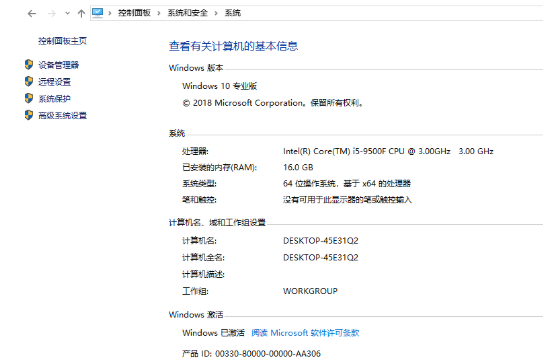This screenshot has width=543, height=362.
Task: Click the computer icon in address bar
Action: pyautogui.click(x=98, y=13)
